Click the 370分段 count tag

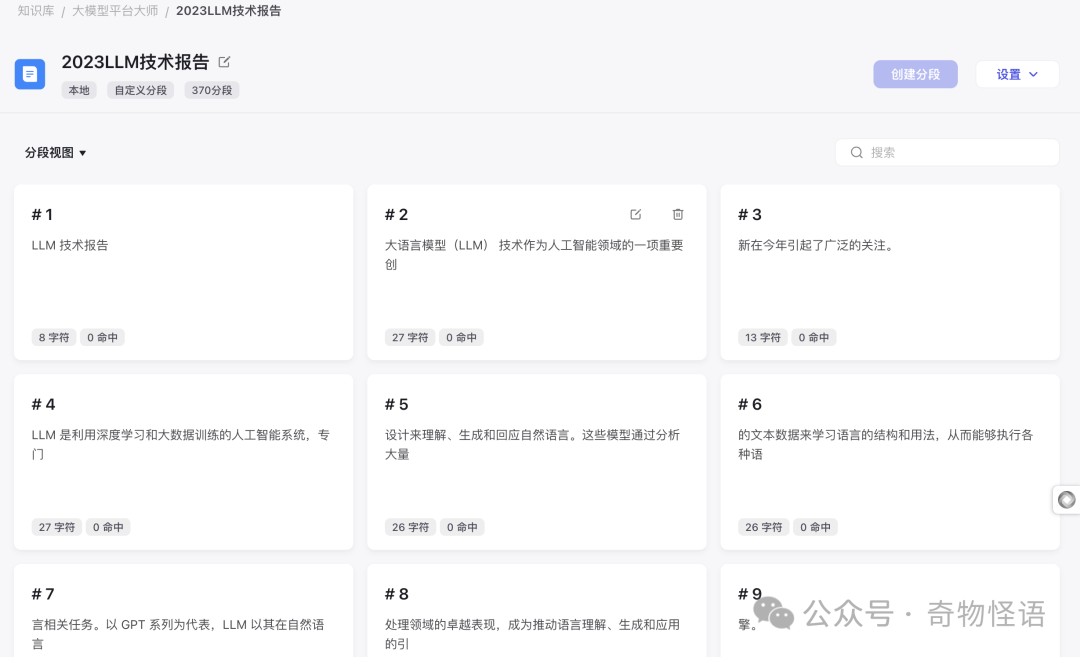211,90
